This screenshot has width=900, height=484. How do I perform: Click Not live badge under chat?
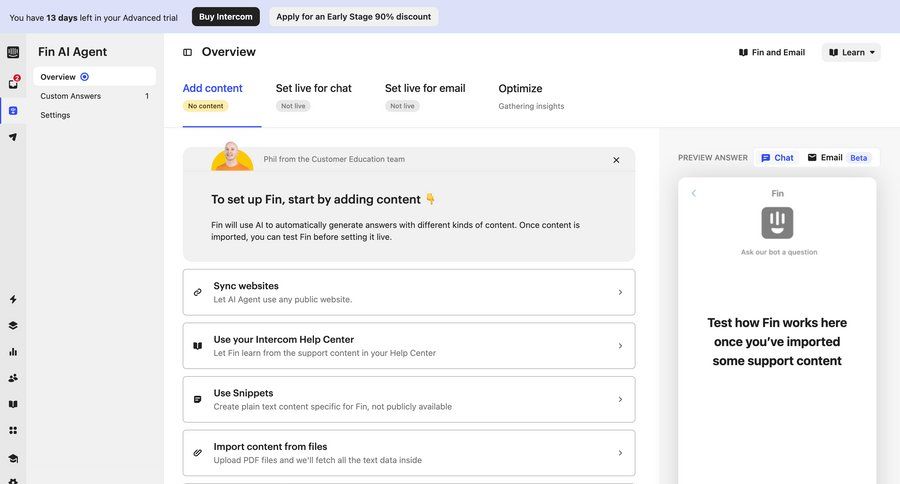point(293,106)
